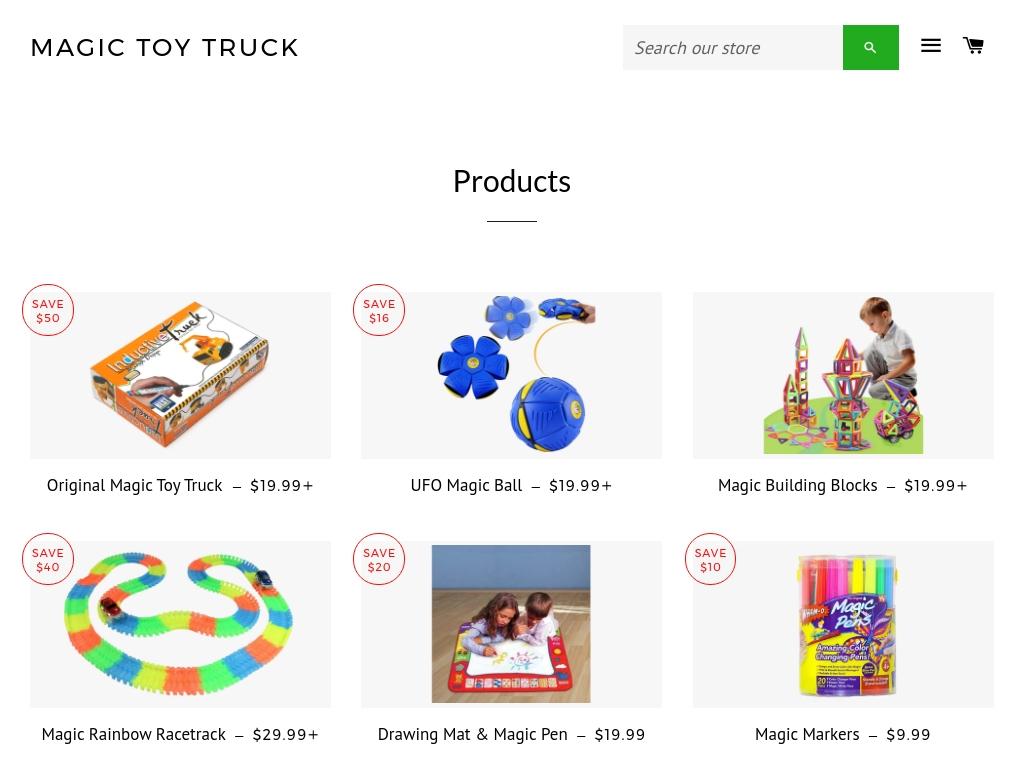Focus the Search our store field
The height and width of the screenshot is (768, 1024).
pos(733,48)
